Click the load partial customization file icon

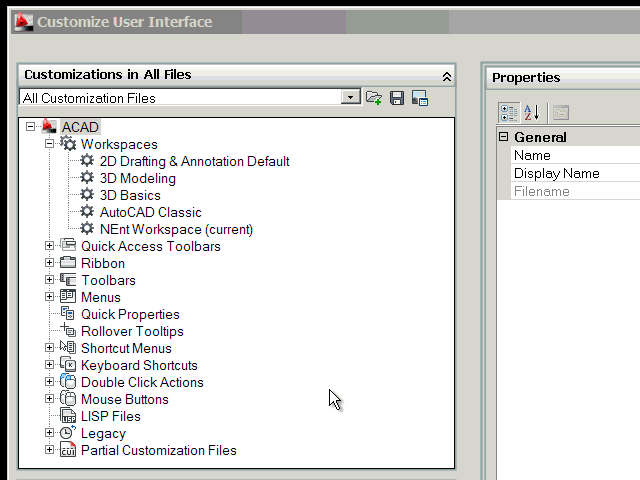374,98
